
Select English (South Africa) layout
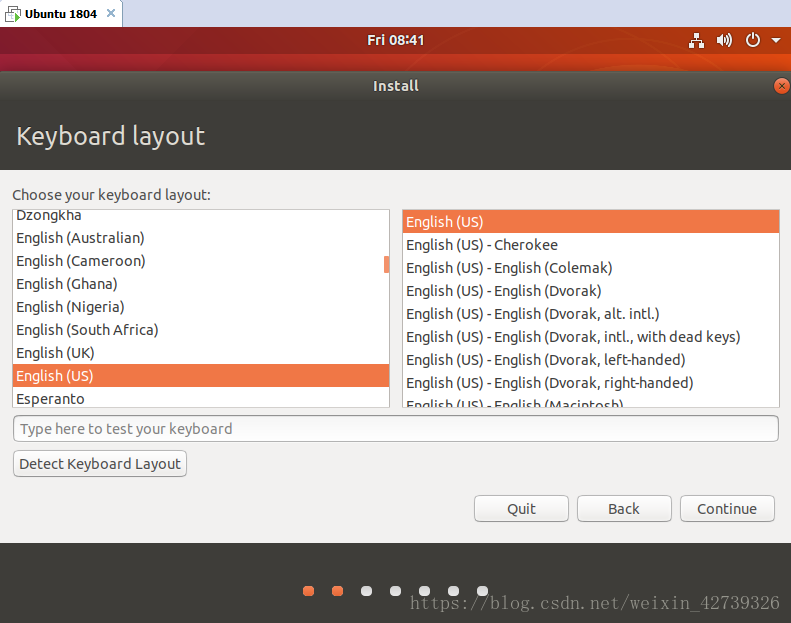pyautogui.click(x=201, y=330)
